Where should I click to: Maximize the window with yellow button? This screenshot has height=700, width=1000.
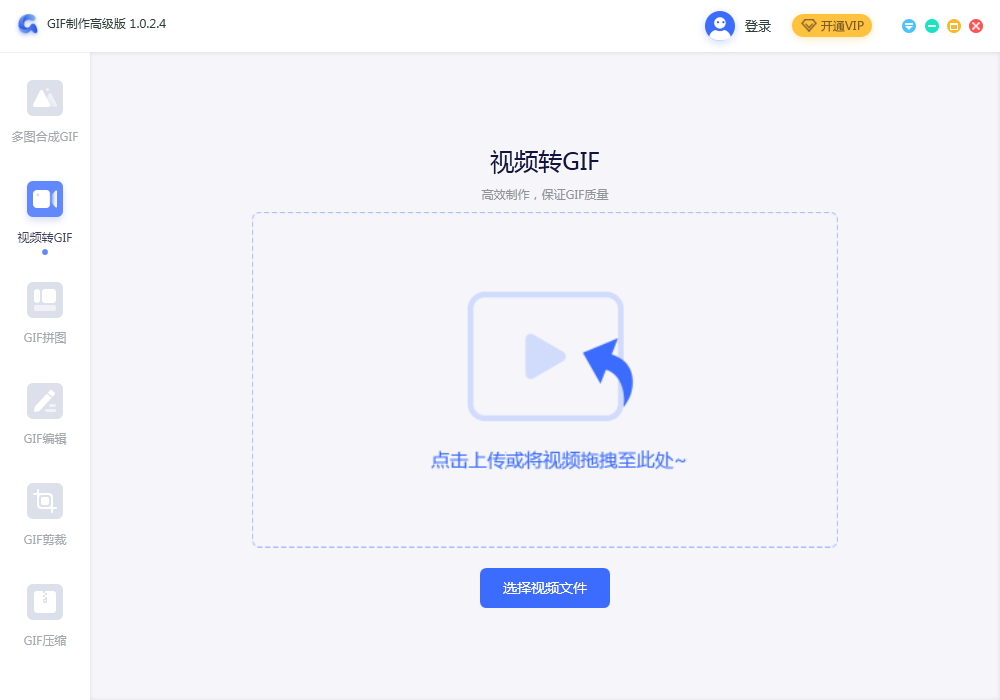click(954, 26)
